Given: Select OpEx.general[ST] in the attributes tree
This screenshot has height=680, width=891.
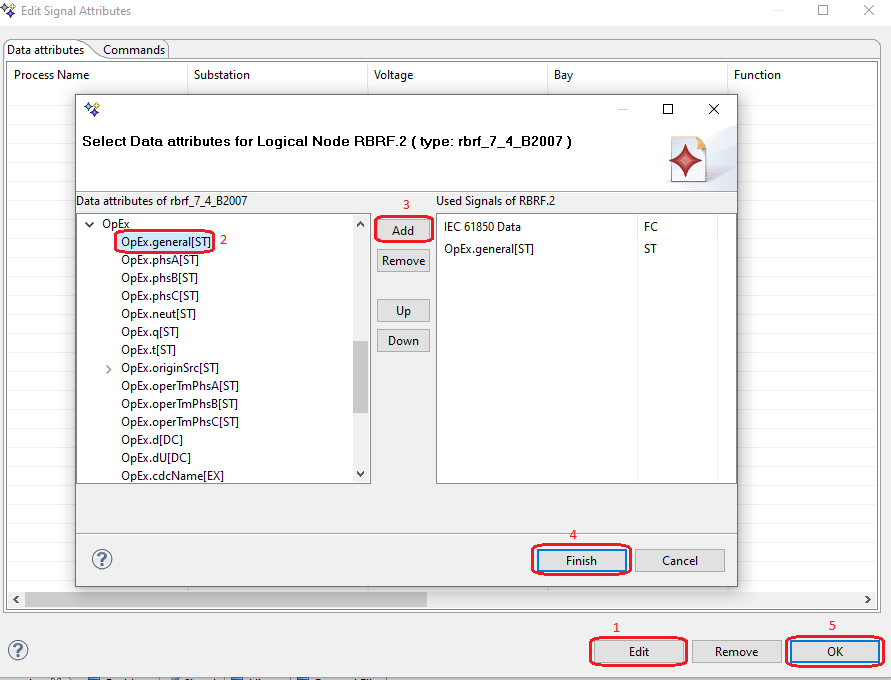Looking at the screenshot, I should click(x=166, y=242).
